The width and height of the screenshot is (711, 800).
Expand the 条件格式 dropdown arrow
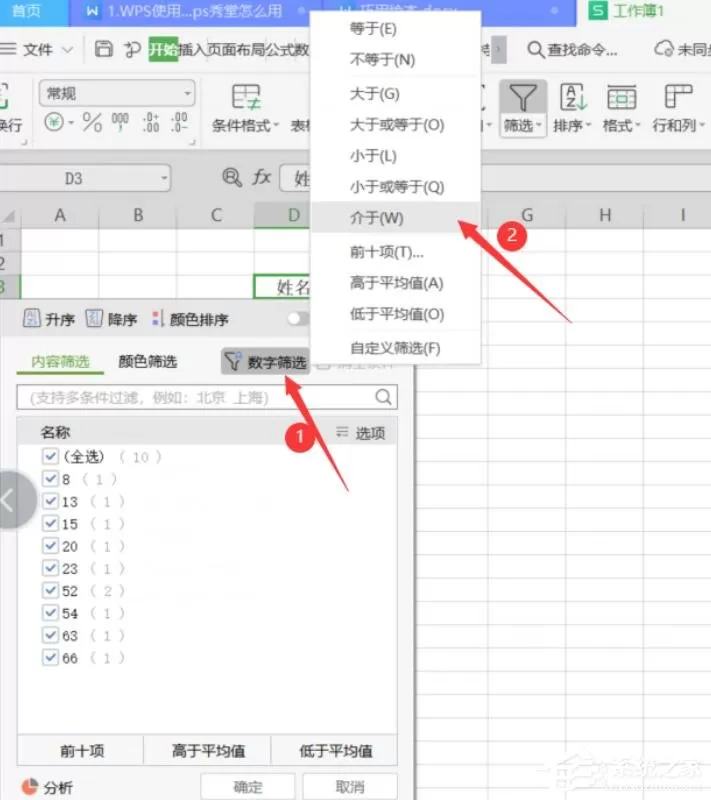coord(276,125)
